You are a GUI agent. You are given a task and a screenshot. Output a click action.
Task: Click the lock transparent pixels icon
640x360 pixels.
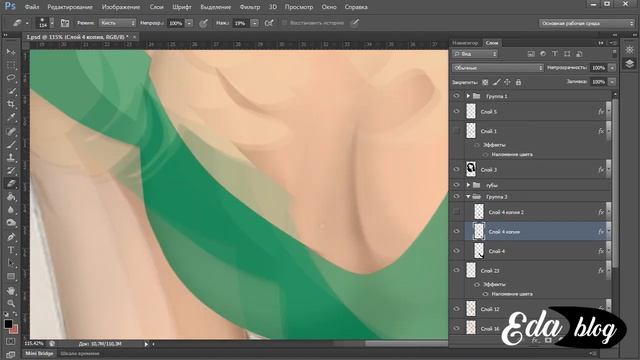click(485, 82)
